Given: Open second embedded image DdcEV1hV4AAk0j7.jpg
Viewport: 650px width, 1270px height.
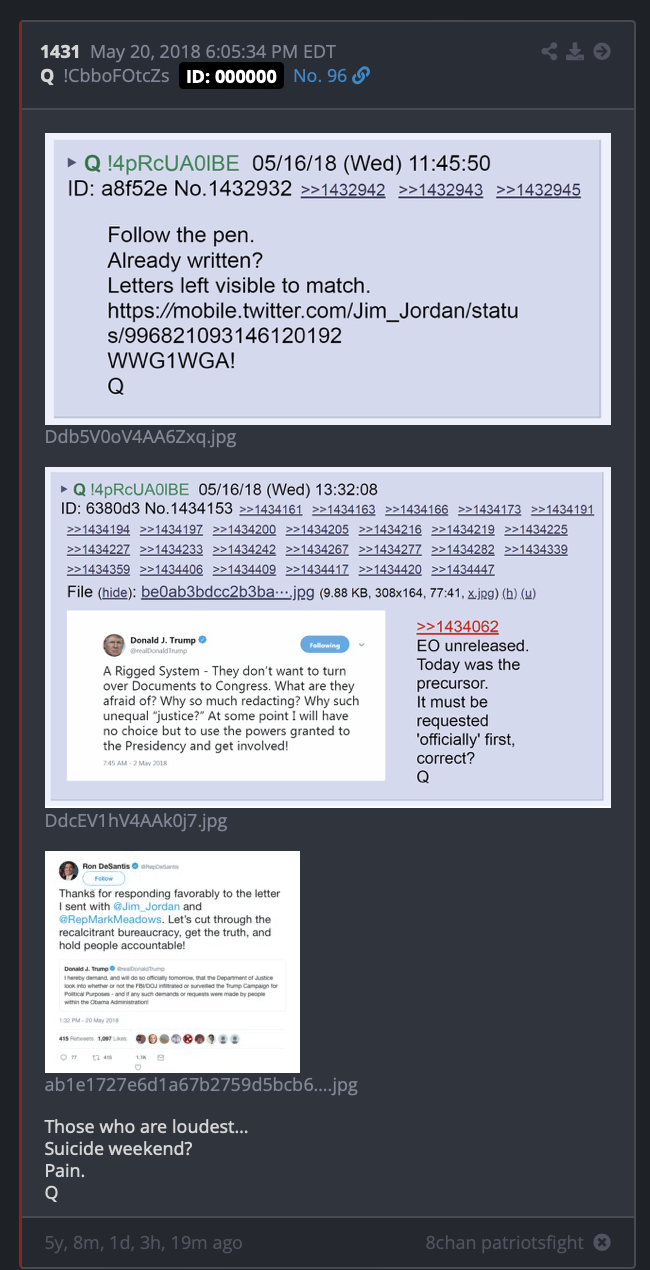Looking at the screenshot, I should [328, 637].
